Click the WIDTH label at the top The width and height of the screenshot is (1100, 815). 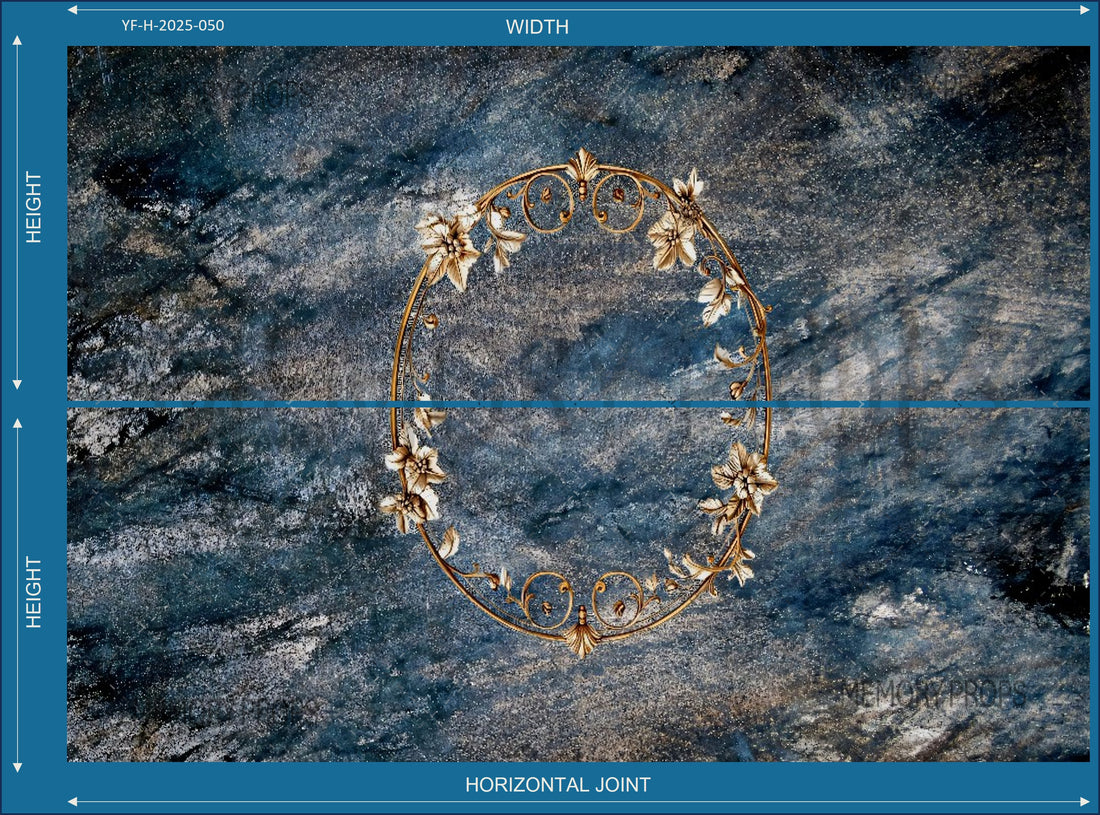[x=537, y=27]
